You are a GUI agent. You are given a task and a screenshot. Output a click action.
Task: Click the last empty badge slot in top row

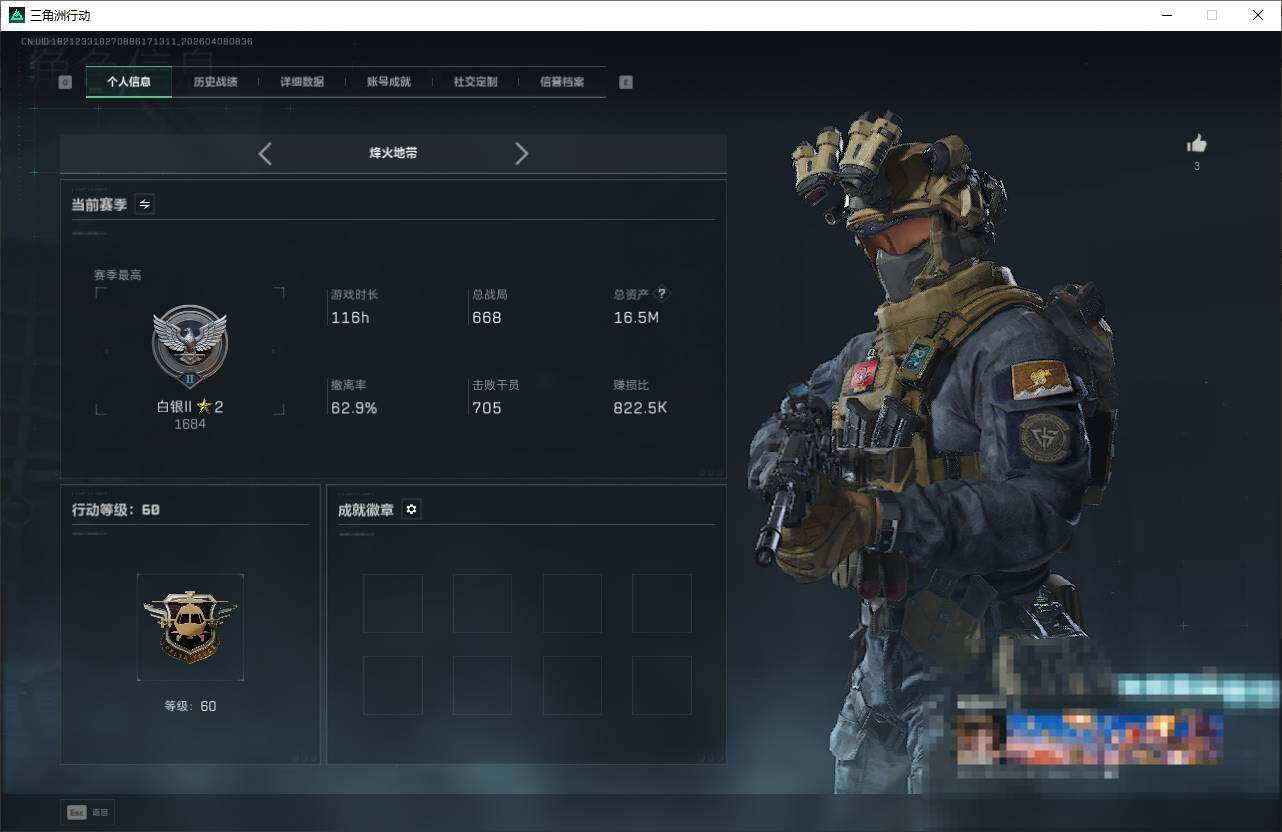click(x=662, y=603)
